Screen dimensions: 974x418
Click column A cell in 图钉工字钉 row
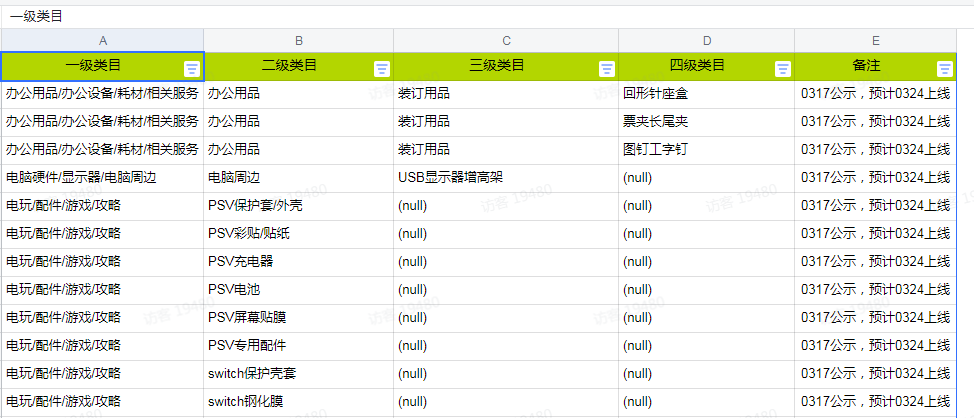tap(102, 150)
